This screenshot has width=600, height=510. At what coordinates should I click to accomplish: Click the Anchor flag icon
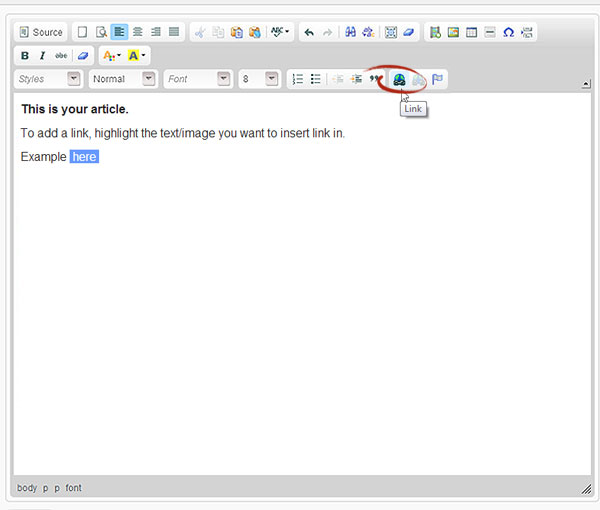pyautogui.click(x=437, y=80)
